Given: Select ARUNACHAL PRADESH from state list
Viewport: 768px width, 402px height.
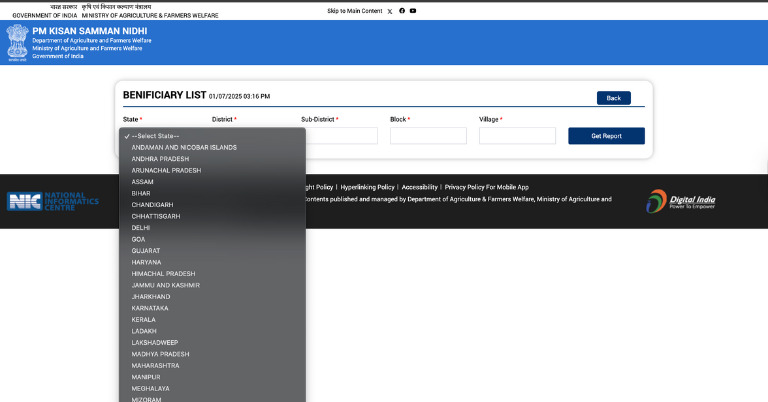Looking at the screenshot, I should (x=212, y=170).
